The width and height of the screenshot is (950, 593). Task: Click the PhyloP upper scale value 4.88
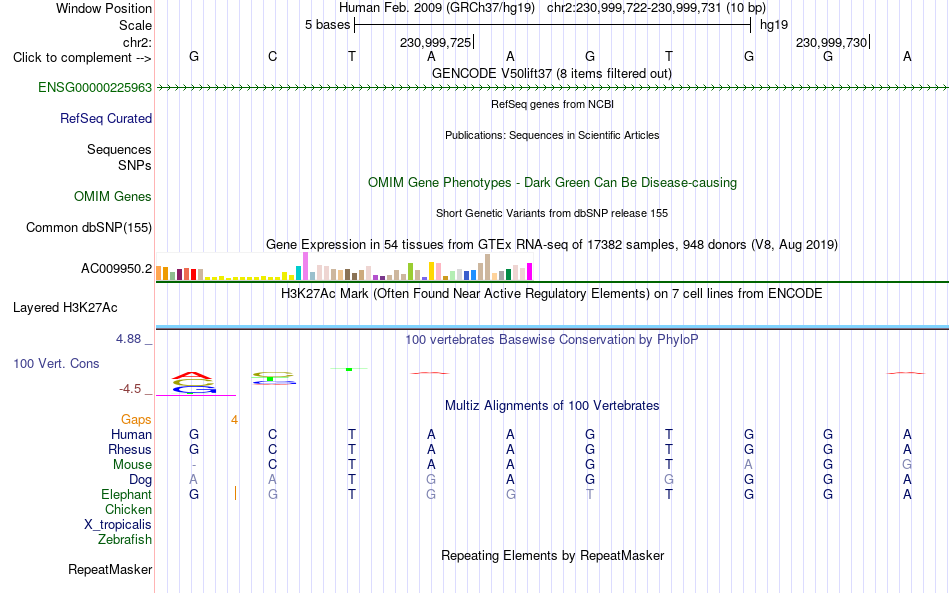128,339
